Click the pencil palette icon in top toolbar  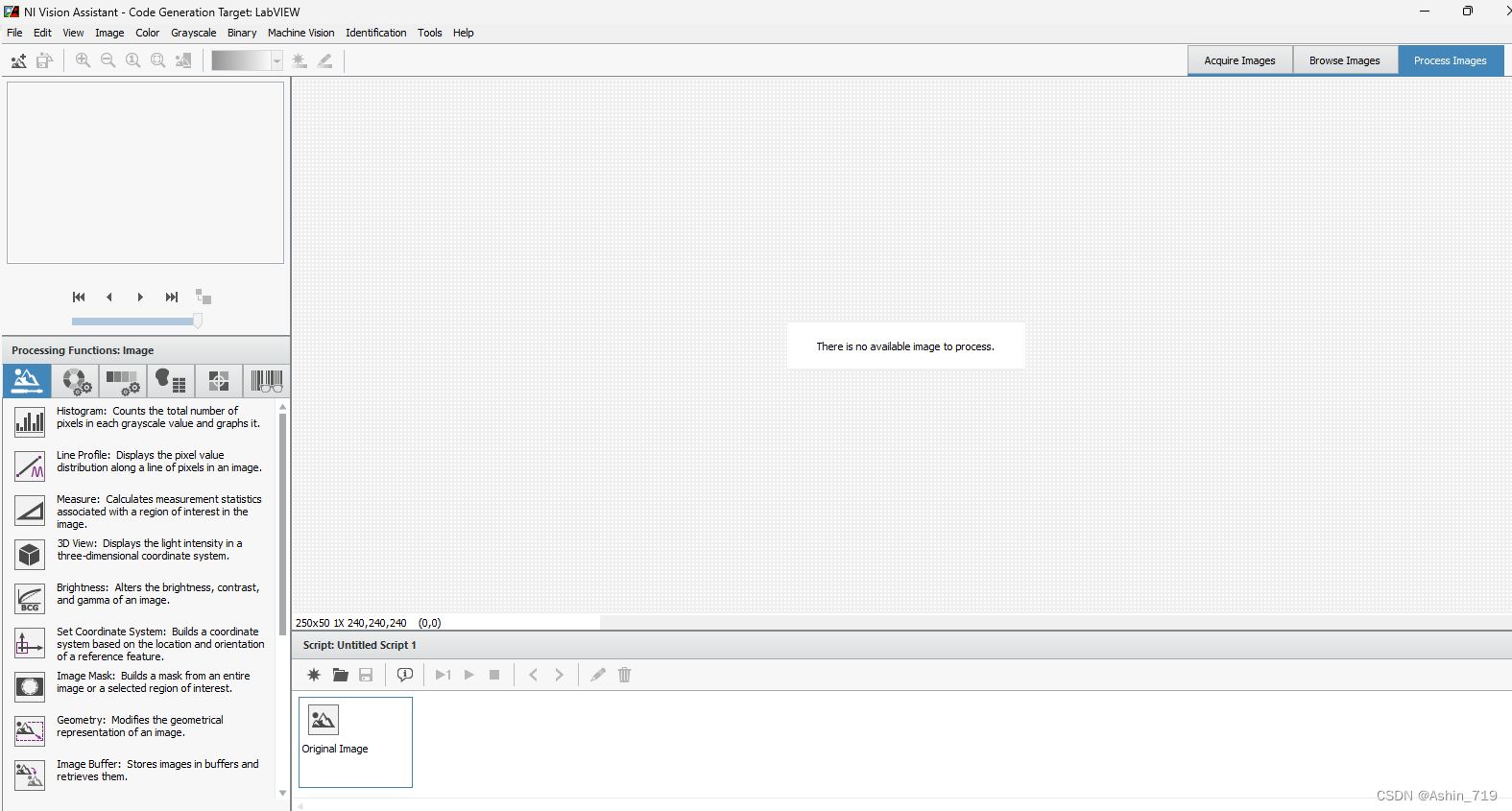tap(325, 60)
